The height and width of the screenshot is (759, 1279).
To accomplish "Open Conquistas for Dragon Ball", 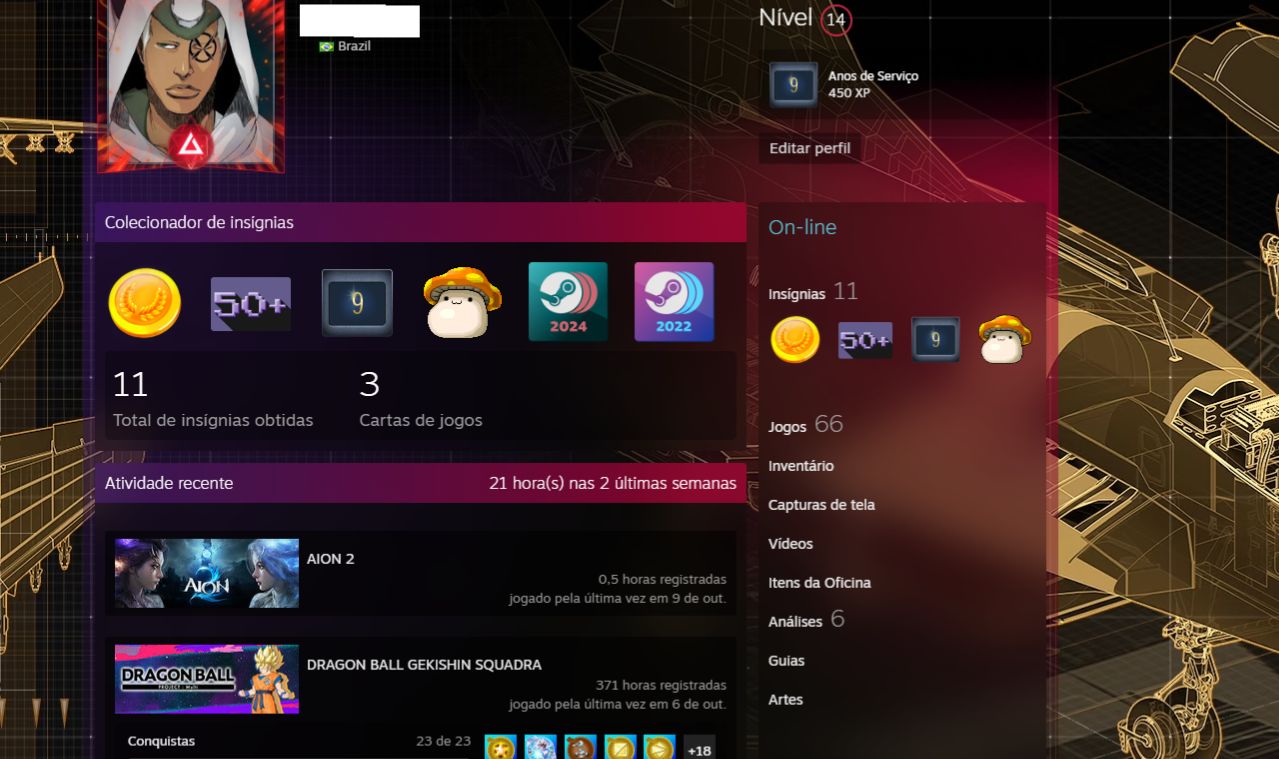I will tap(161, 742).
